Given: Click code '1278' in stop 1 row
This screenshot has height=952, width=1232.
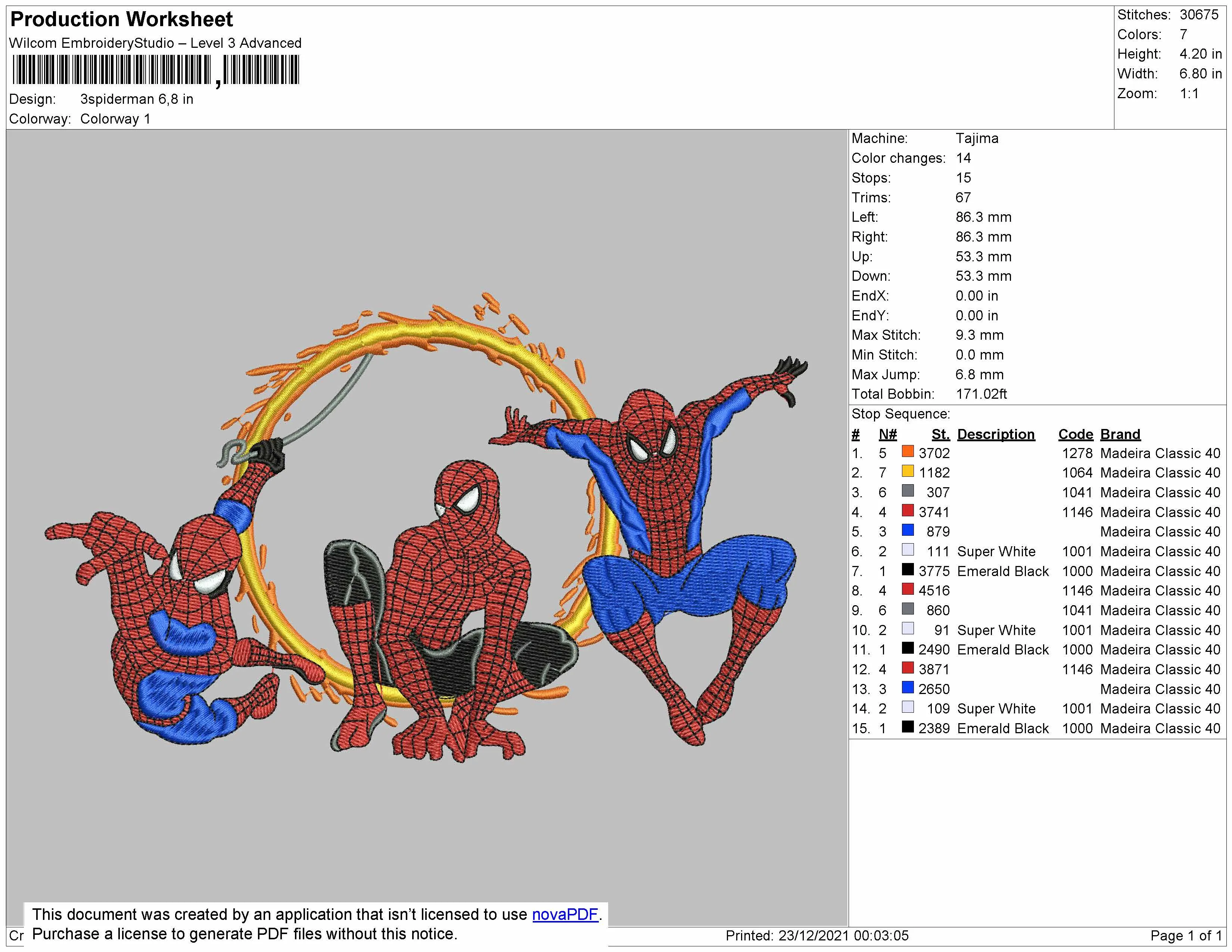Looking at the screenshot, I should 1077,454.
